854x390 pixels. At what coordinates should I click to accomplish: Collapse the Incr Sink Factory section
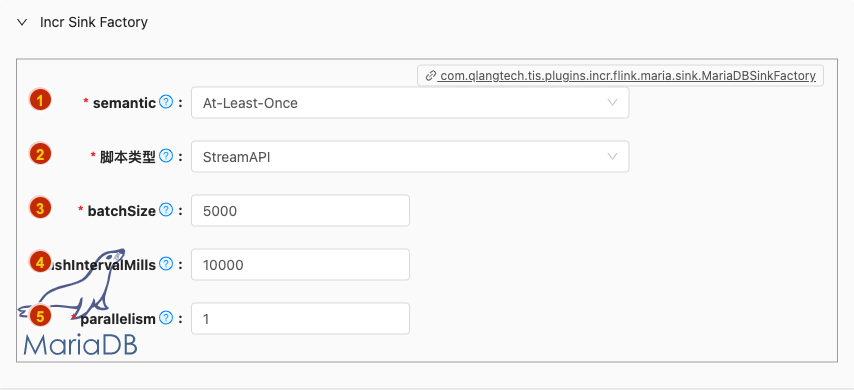pos(22,22)
